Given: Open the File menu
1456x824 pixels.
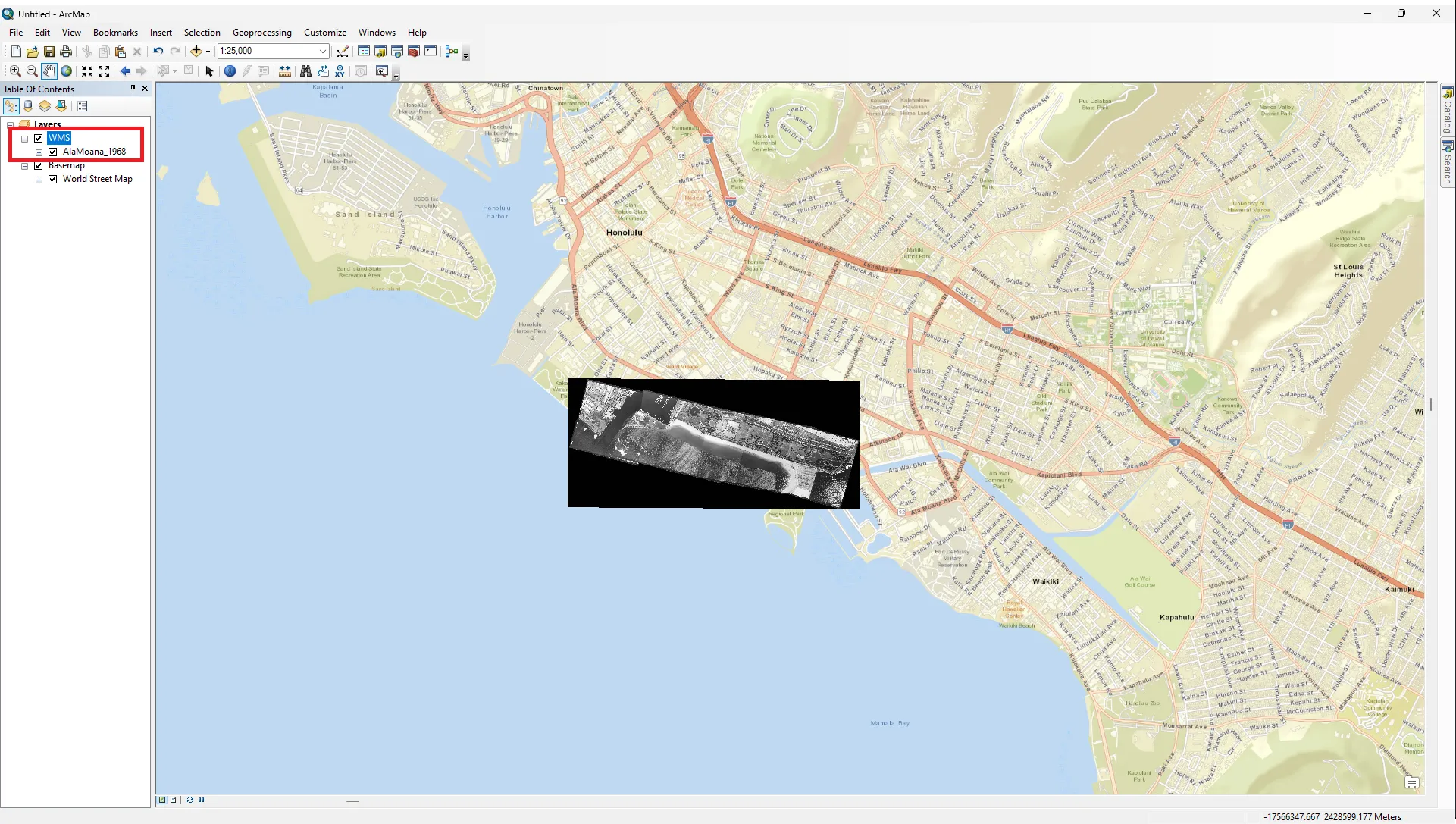Looking at the screenshot, I should point(16,33).
